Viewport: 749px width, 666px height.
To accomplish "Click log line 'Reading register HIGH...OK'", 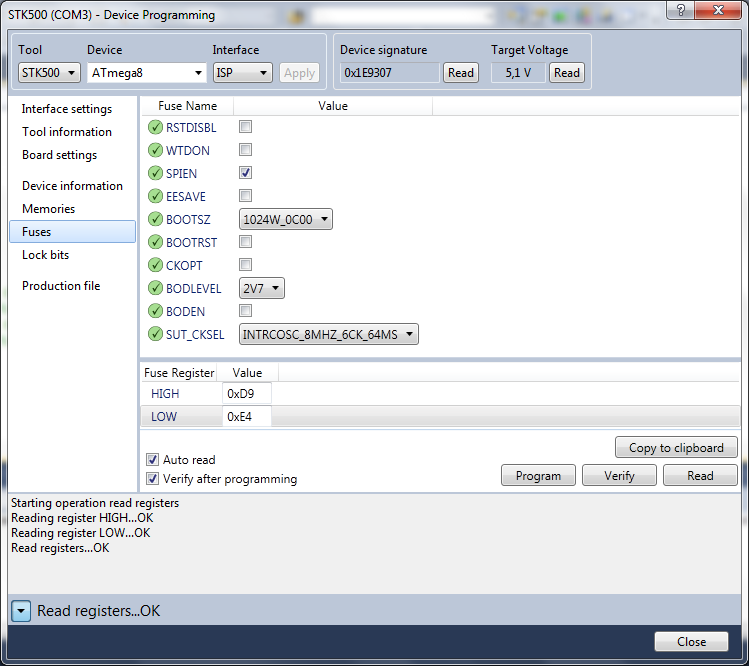I will point(82,518).
